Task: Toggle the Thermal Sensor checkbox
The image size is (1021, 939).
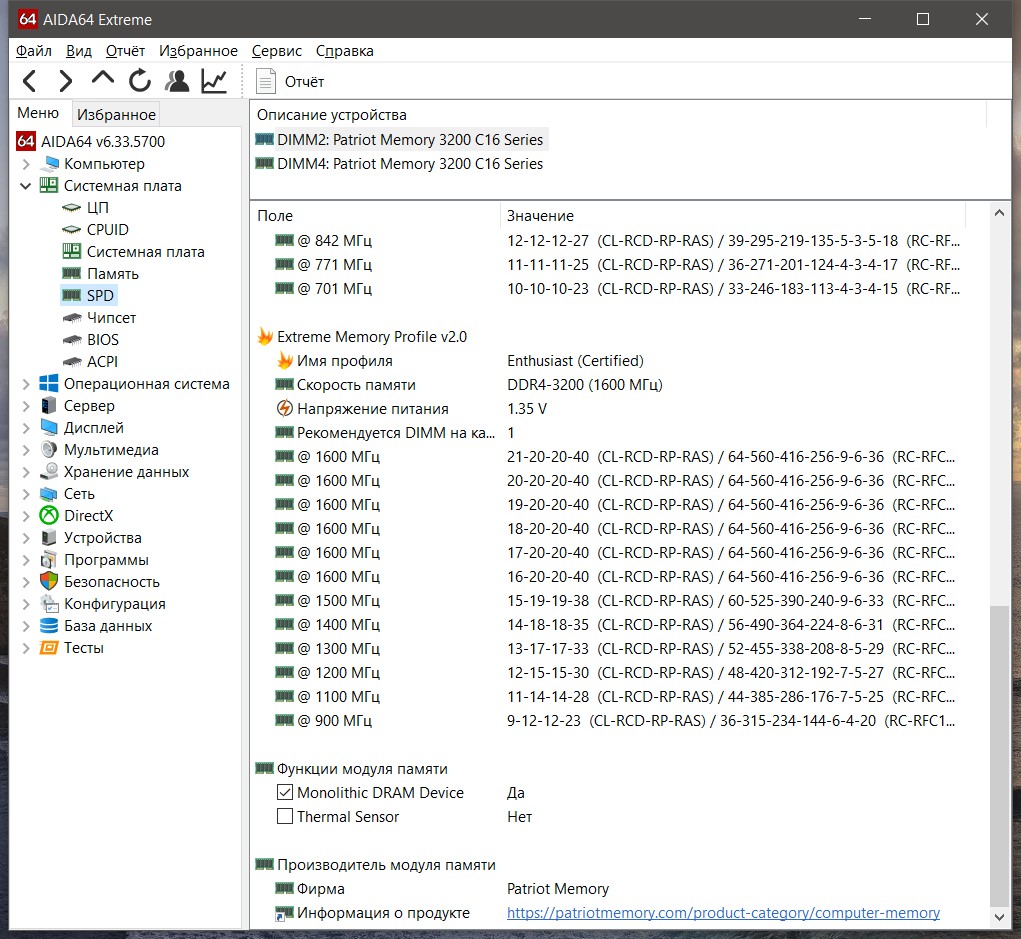Action: pos(285,817)
